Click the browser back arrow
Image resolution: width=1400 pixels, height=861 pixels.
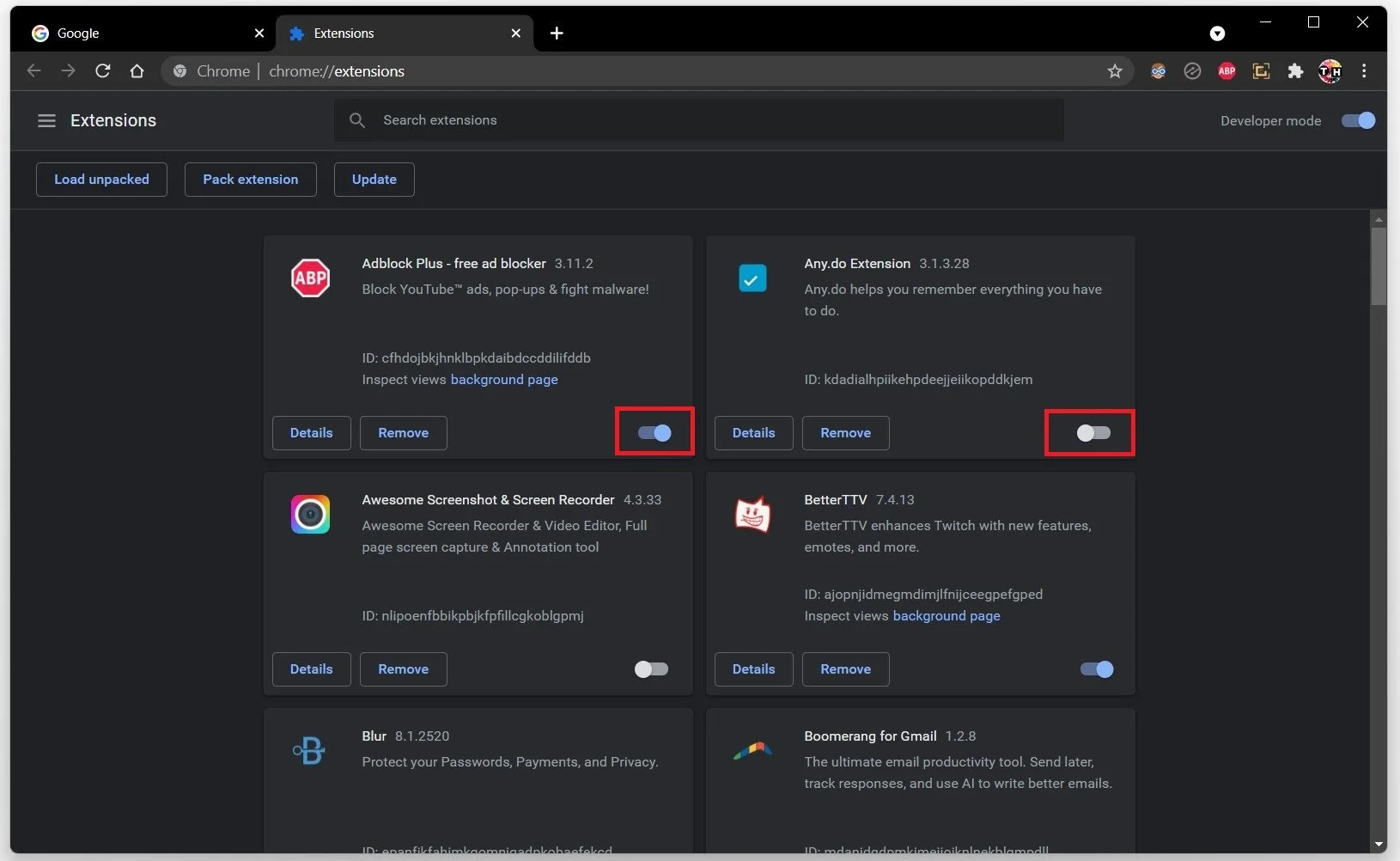tap(33, 71)
